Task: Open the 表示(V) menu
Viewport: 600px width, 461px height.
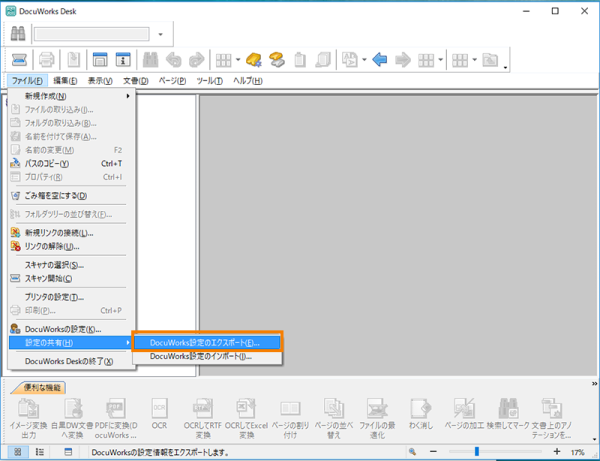Action: coord(100,81)
